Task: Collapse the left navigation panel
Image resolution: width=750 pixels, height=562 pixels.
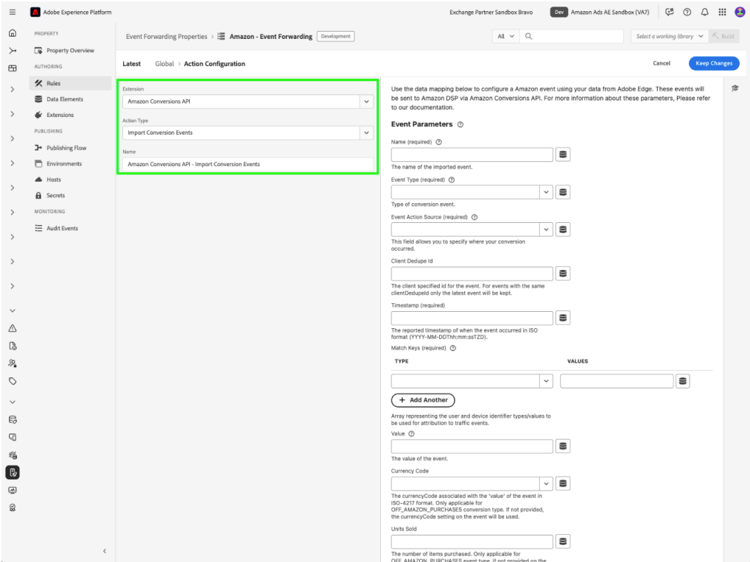Action: [105, 551]
